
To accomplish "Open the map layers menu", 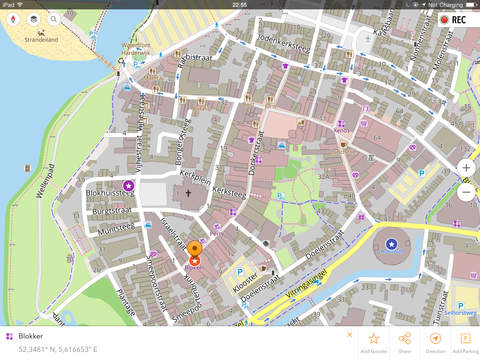I will click(x=33, y=19).
